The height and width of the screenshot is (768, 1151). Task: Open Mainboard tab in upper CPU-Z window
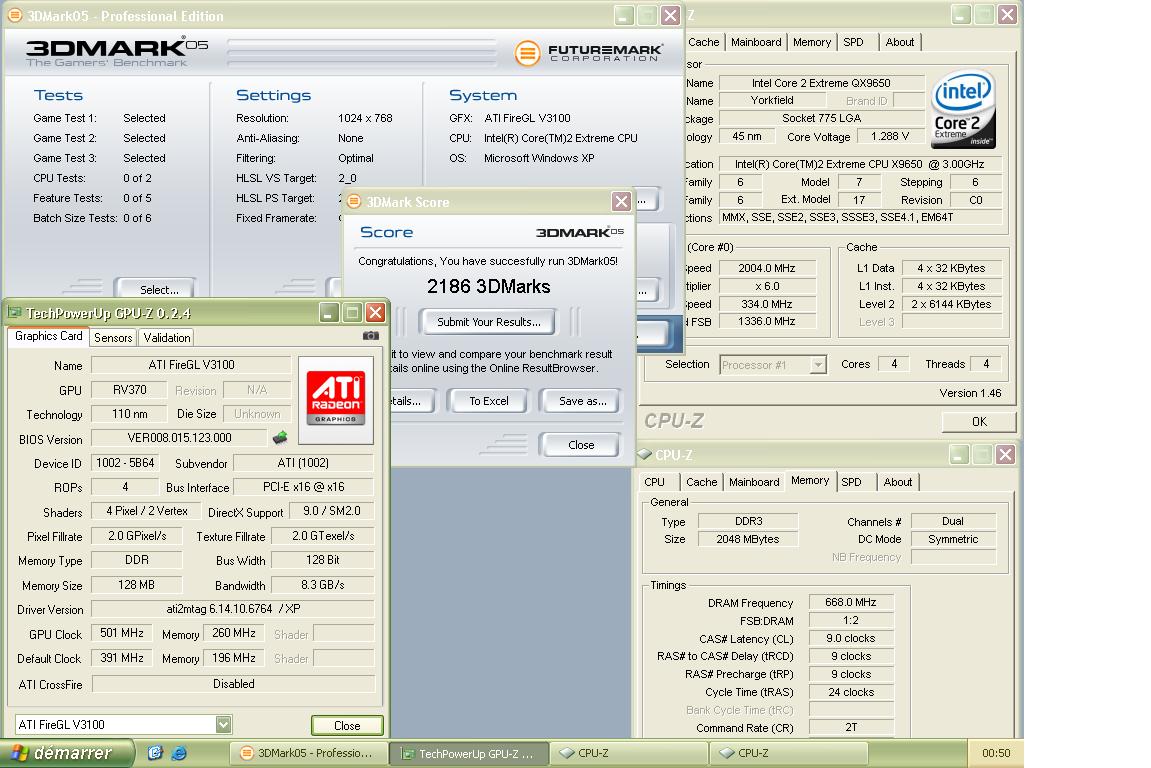pos(756,42)
